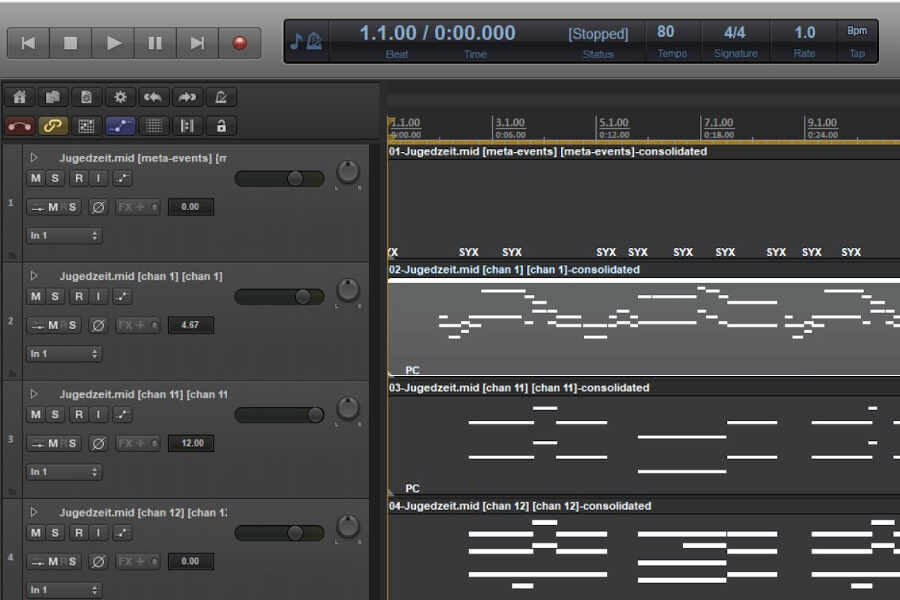
Task: Click the Bpm Tap button
Action: [x=857, y=41]
